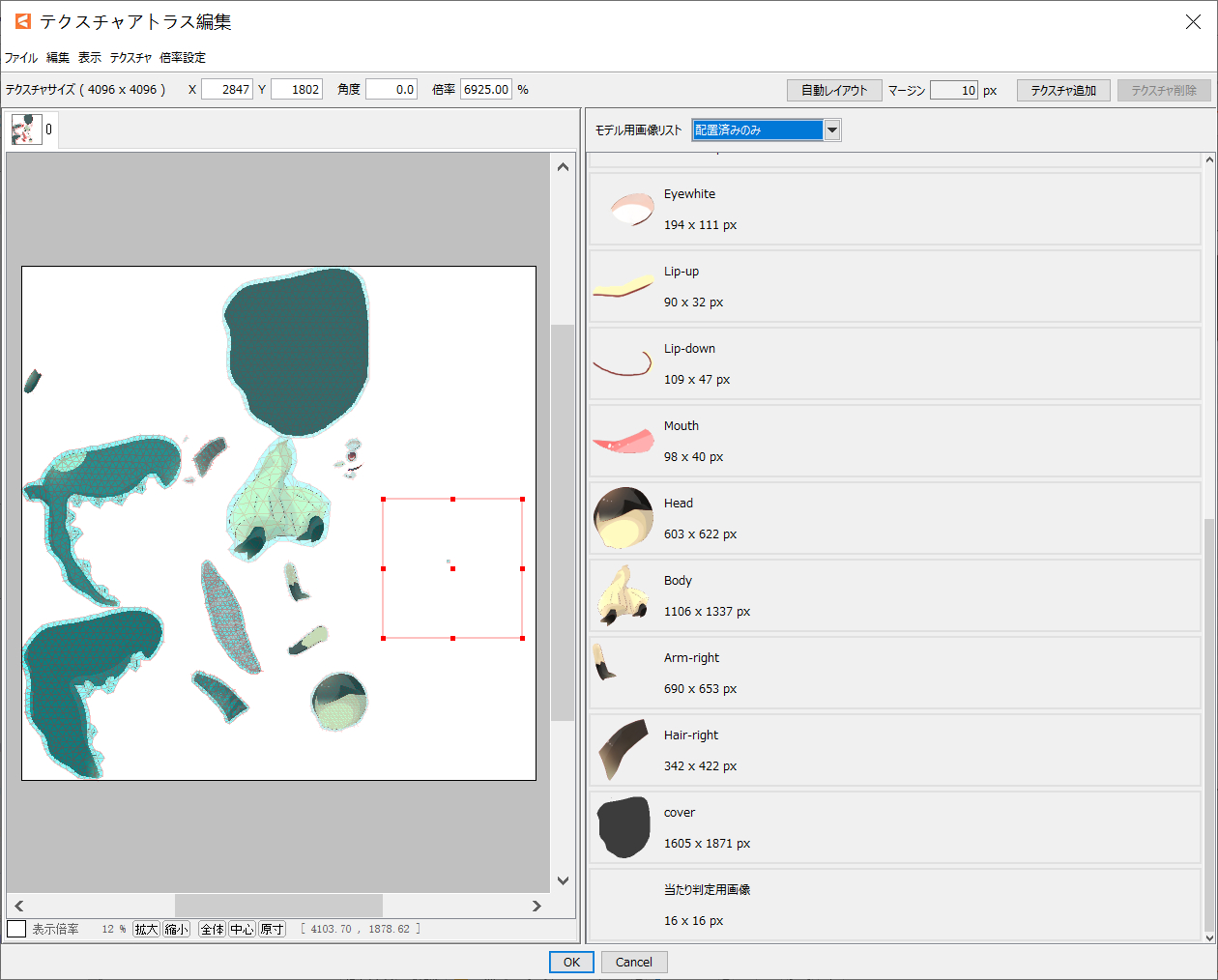
Task: Open the ファイル menu
Action: pos(21,58)
